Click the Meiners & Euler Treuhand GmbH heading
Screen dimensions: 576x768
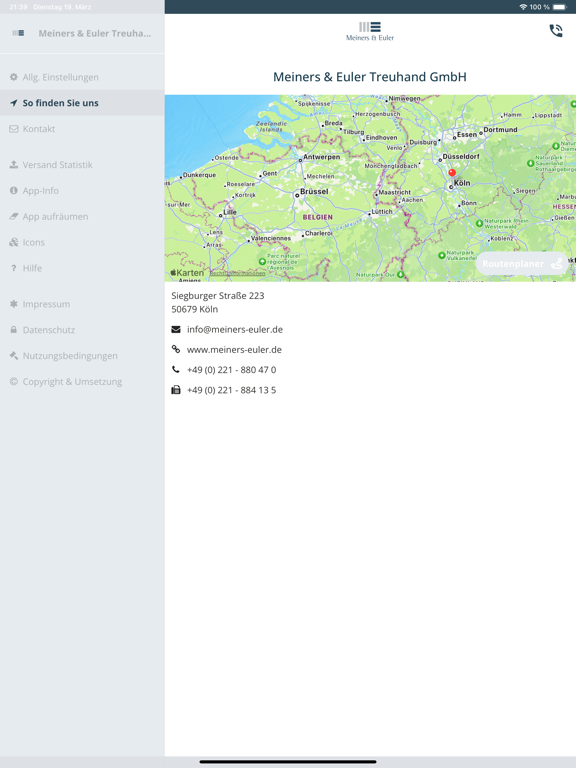point(370,77)
